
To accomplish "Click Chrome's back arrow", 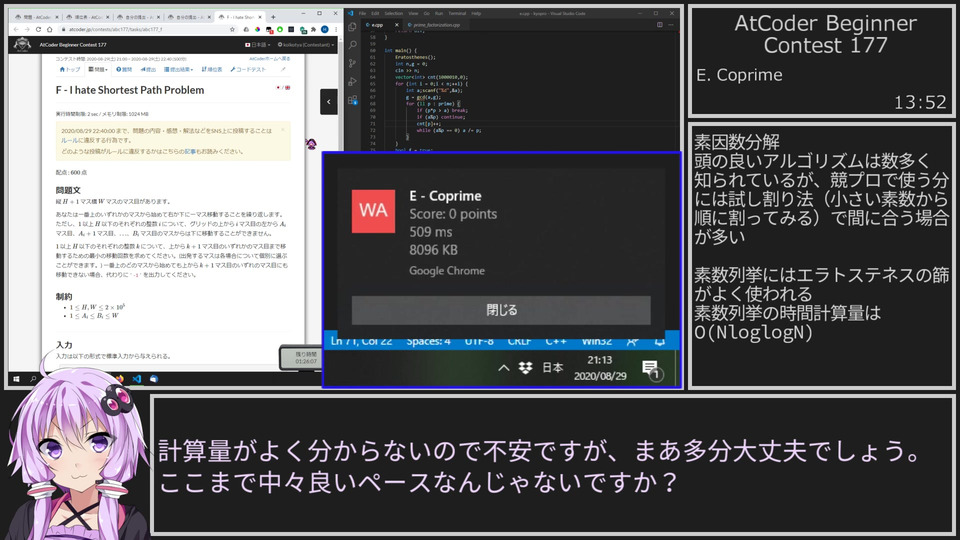I will pos(16,29).
